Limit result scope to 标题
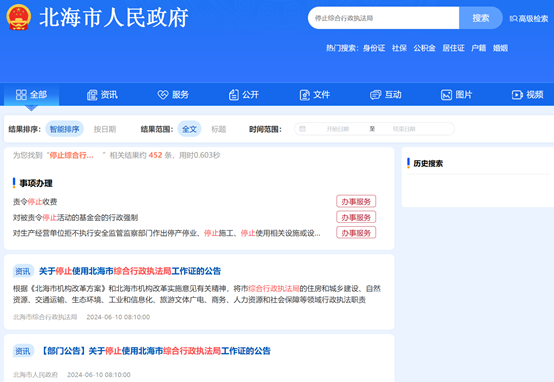Screen dimensions: 554x382 pyautogui.click(x=219, y=129)
